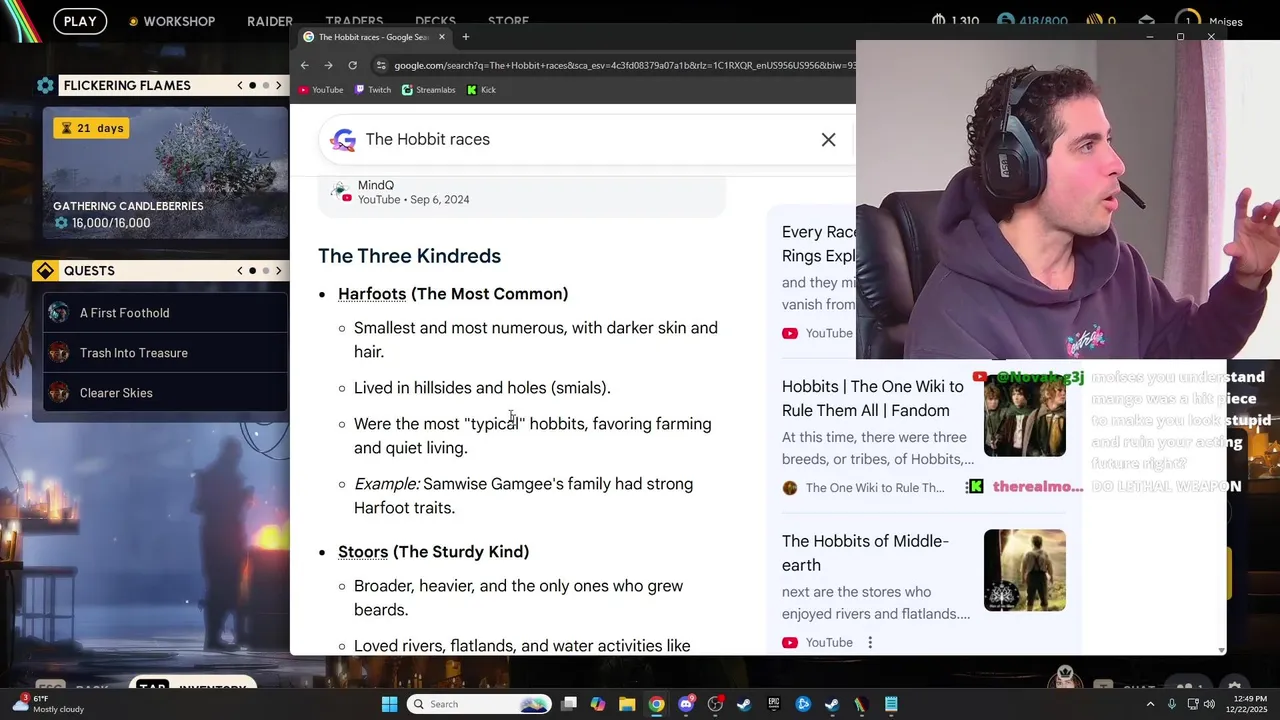Click the Trash Into Treasure quest avatar icon
This screenshot has height=720, width=1280.
pos(59,353)
